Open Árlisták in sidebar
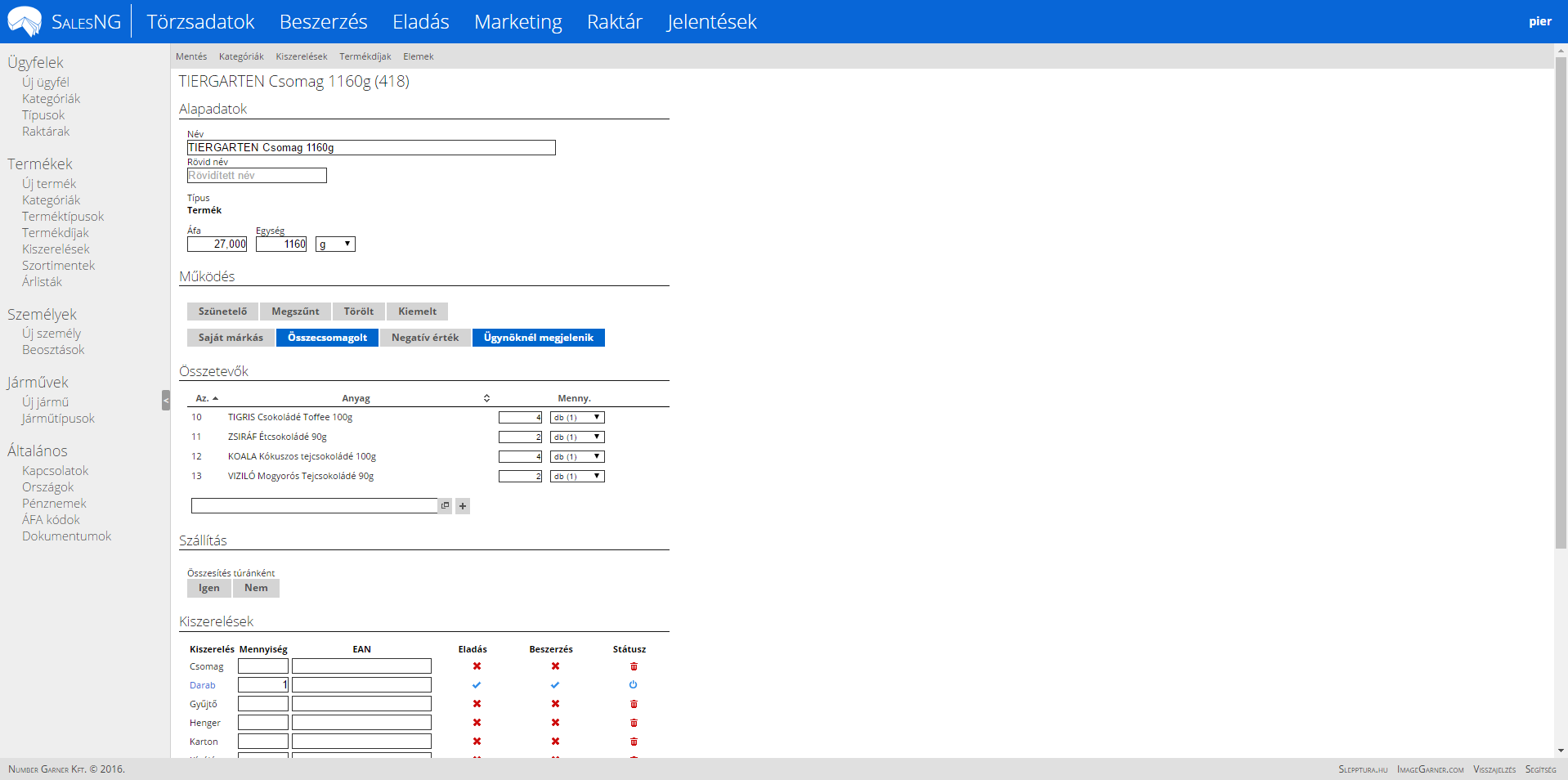 (x=42, y=282)
